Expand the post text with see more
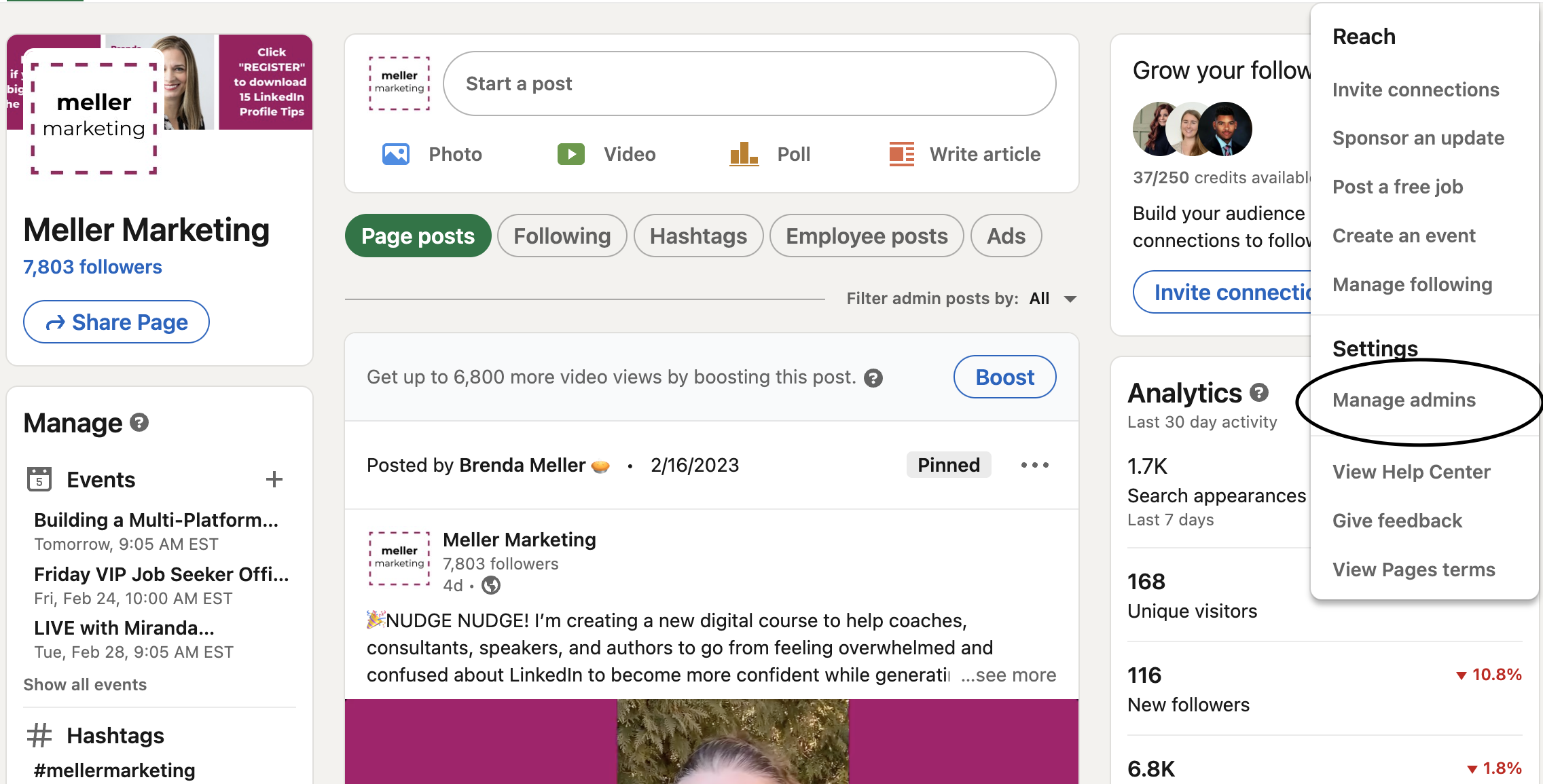Image resolution: width=1543 pixels, height=784 pixels. tap(1009, 675)
